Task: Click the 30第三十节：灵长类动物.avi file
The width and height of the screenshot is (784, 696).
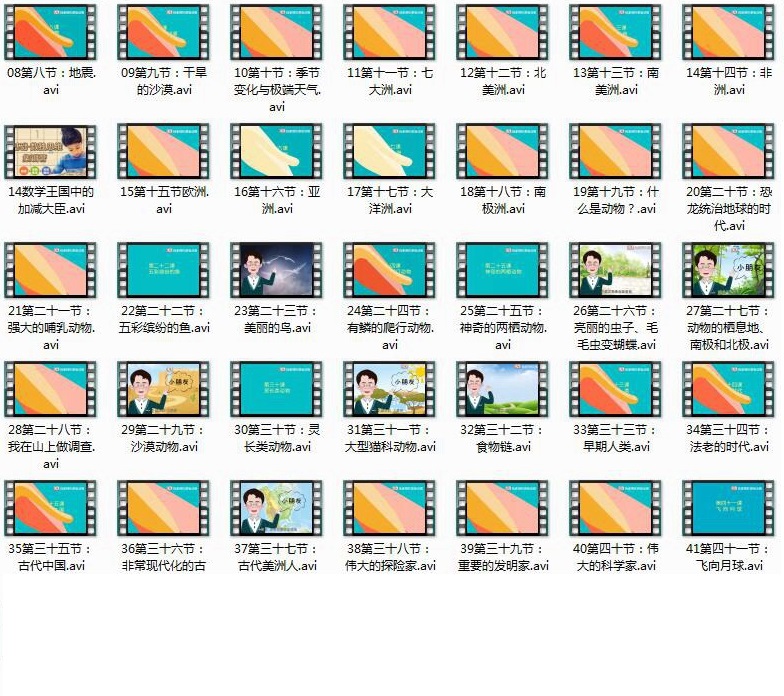Action: [x=277, y=389]
